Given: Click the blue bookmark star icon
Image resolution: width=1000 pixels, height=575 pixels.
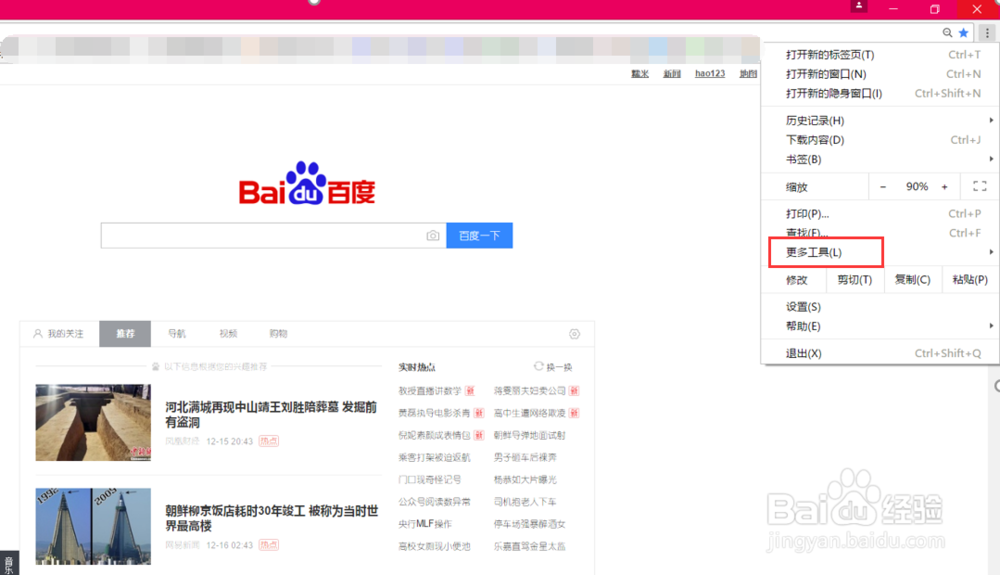Looking at the screenshot, I should [x=964, y=33].
